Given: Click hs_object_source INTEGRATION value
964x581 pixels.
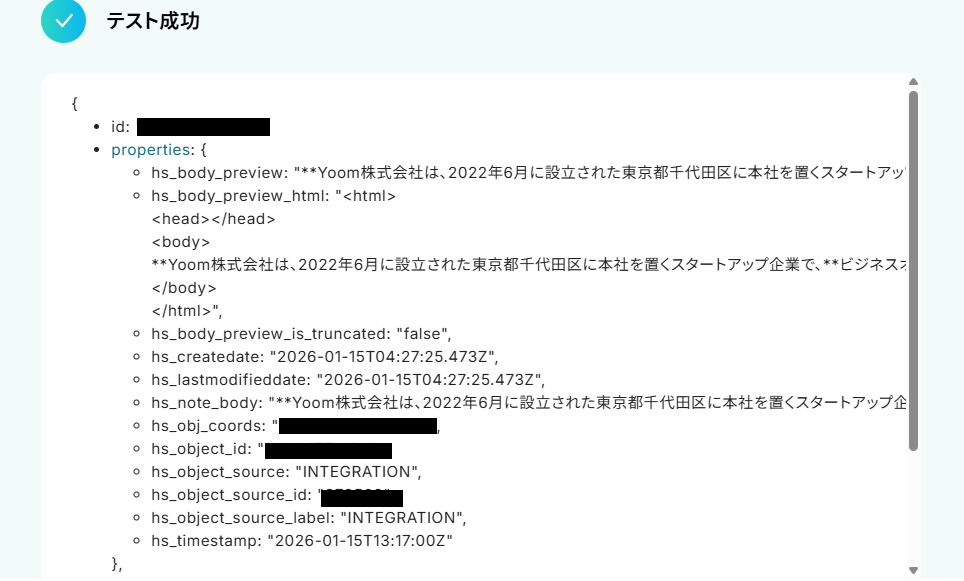Looking at the screenshot, I should 358,472.
